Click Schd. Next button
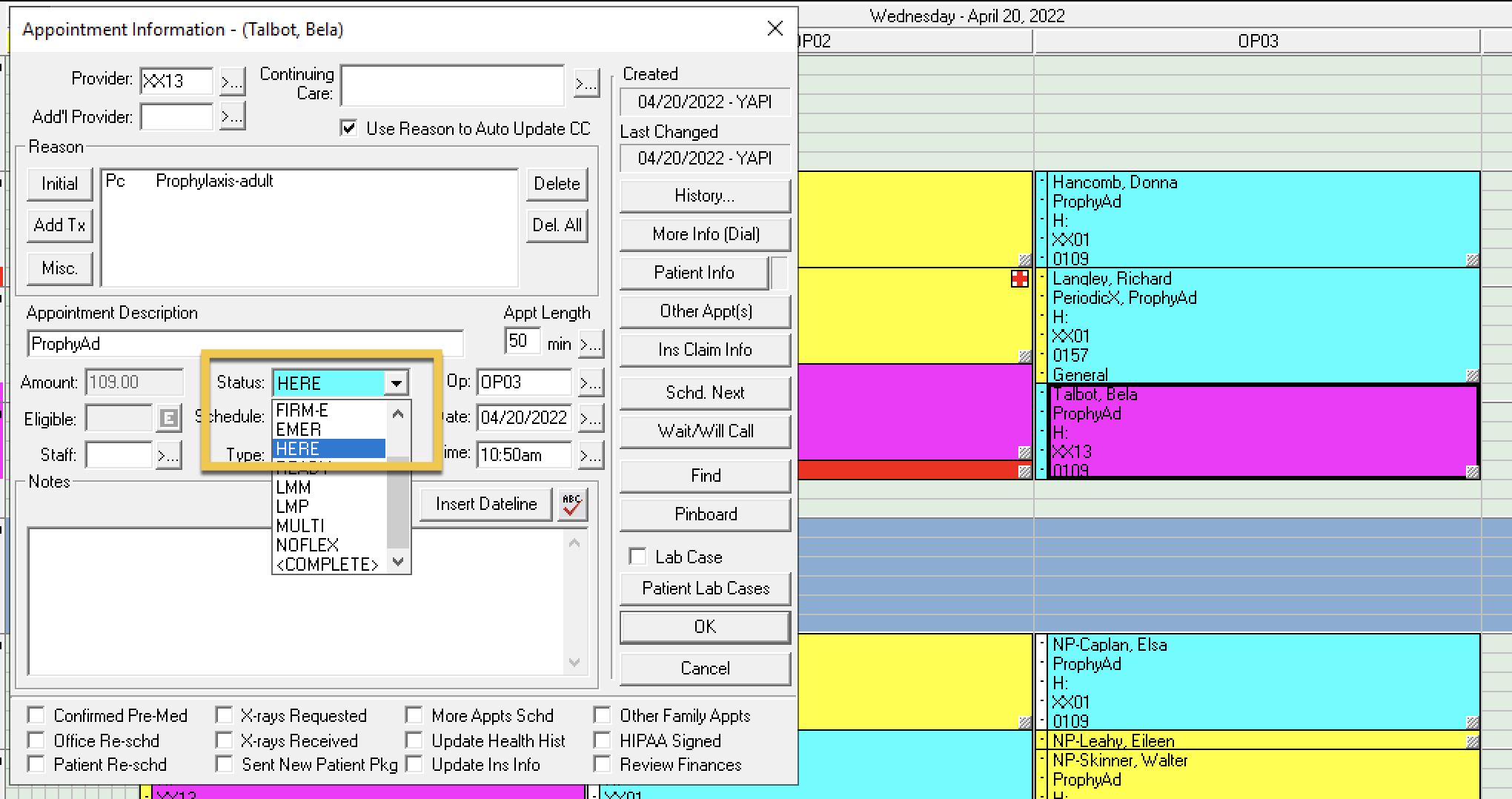 [x=705, y=393]
